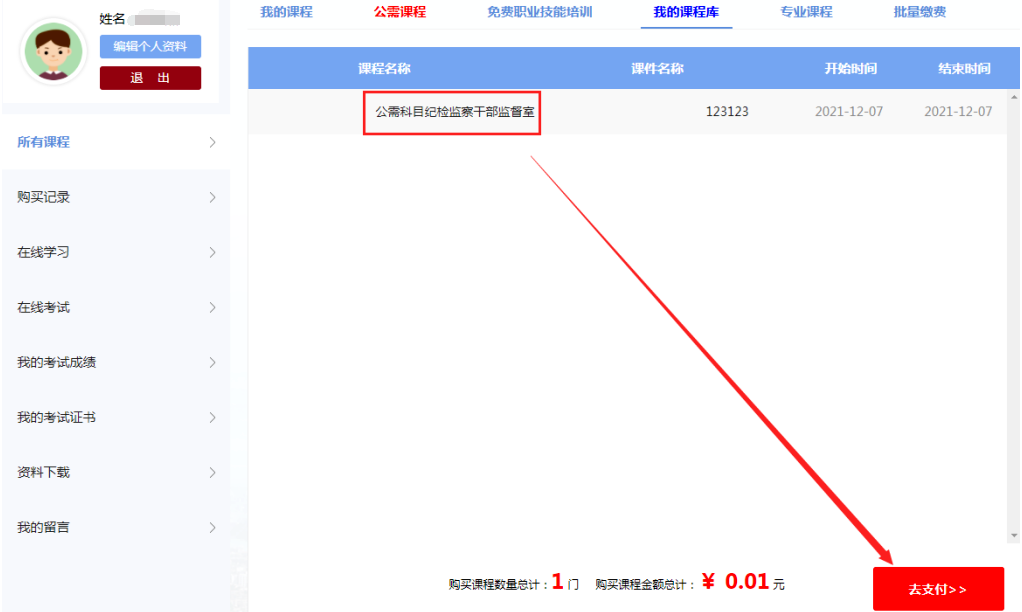1022x612 pixels.
Task: Go to 批量缴费 tab
Action: pyautogui.click(x=919, y=12)
